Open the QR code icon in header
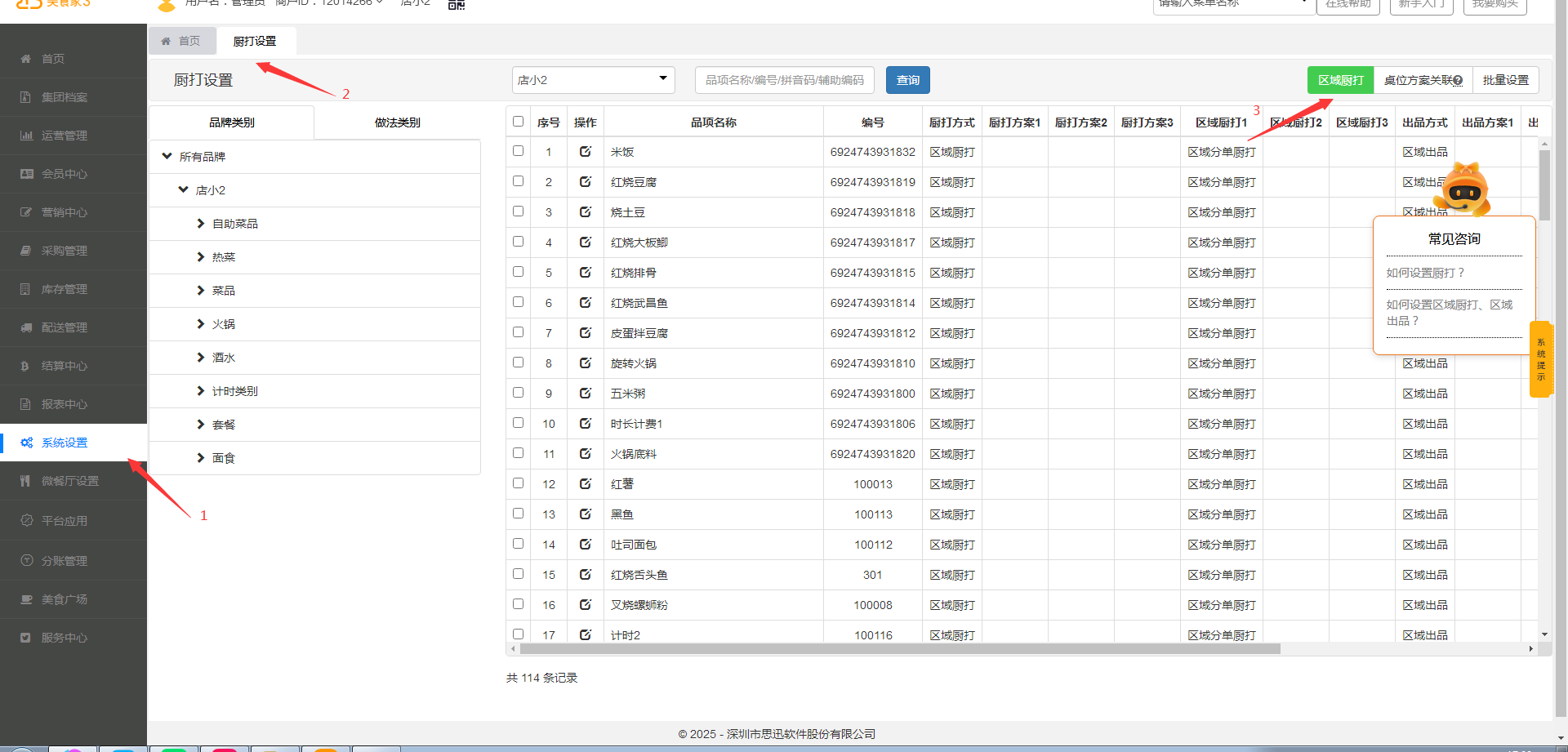Screen dimensions: 1568x752 click(x=457, y=4)
